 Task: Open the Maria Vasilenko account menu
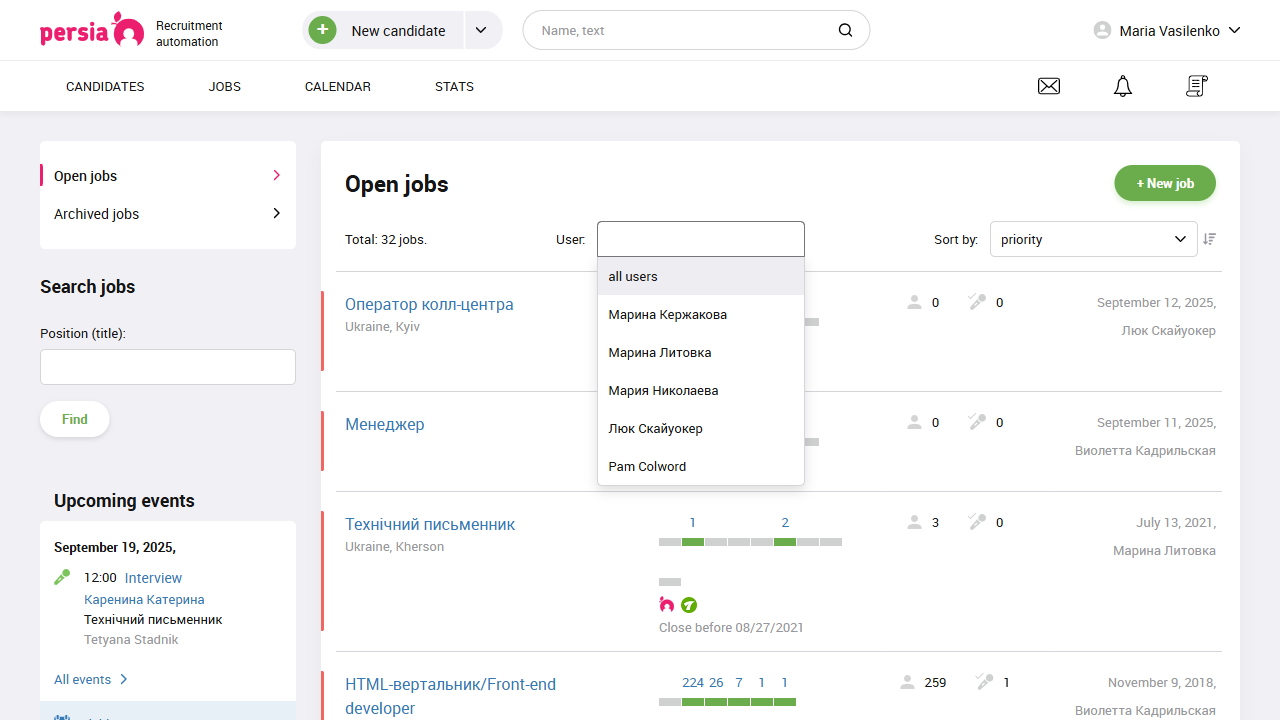click(1166, 30)
